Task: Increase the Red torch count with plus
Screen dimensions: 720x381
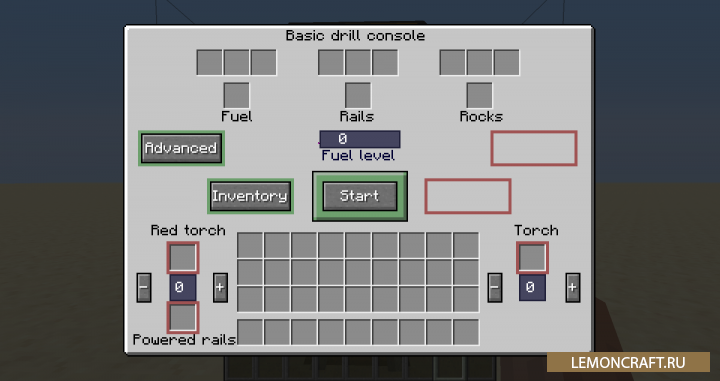Action: [220, 287]
